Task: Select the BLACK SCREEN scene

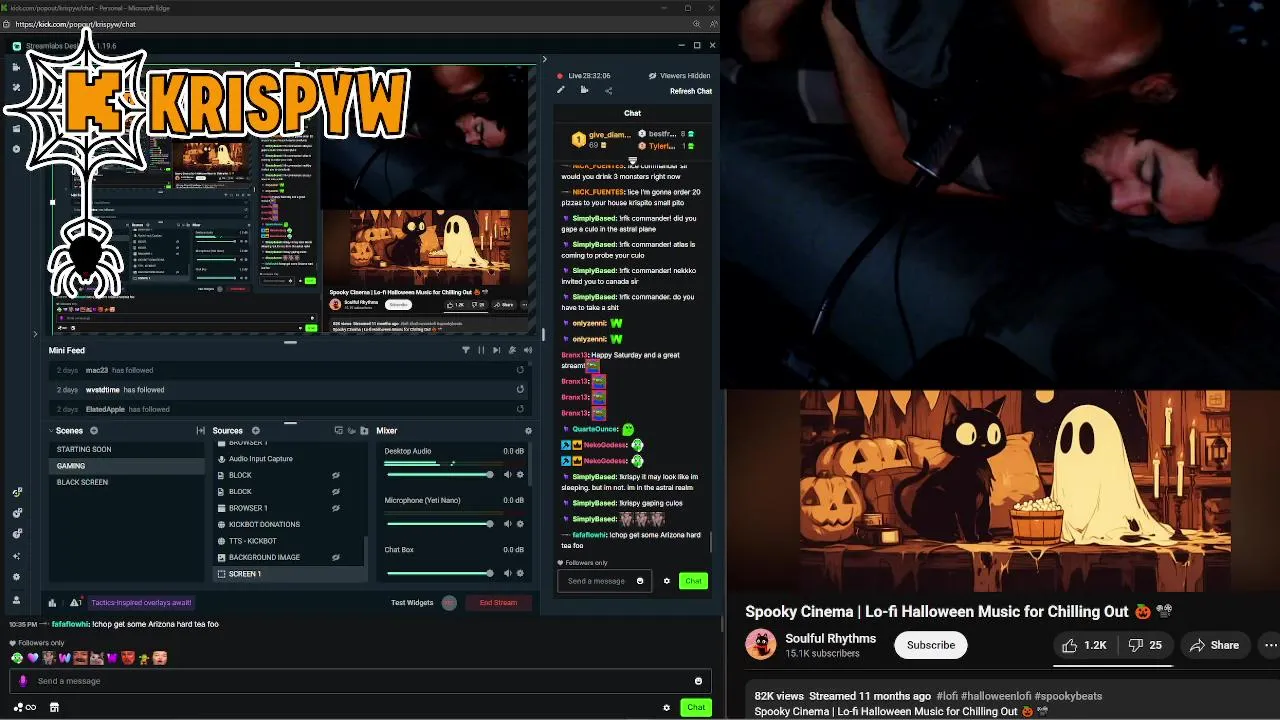Action: point(127,482)
